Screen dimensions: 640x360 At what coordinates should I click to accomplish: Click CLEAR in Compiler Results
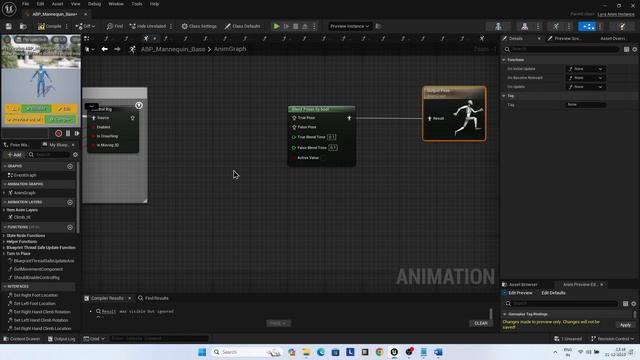[x=481, y=323]
